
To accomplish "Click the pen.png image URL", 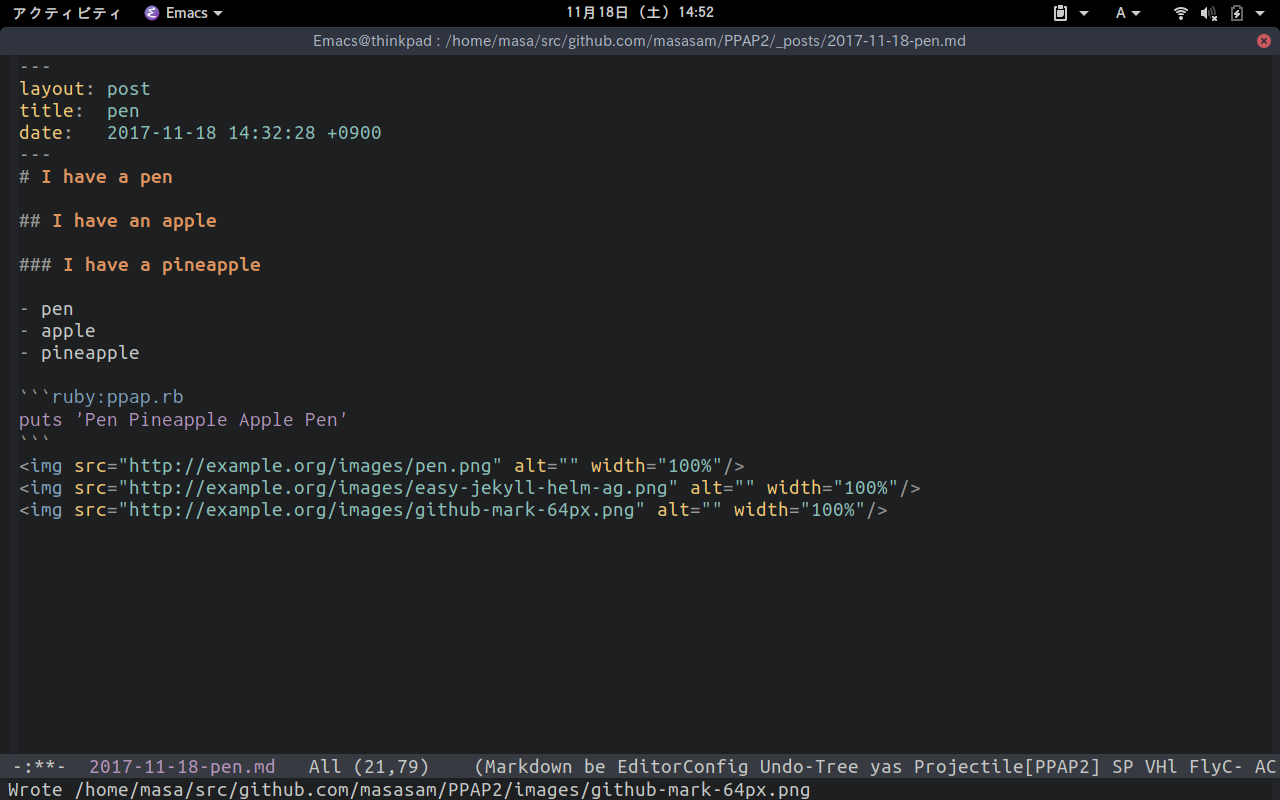I will pos(310,466).
